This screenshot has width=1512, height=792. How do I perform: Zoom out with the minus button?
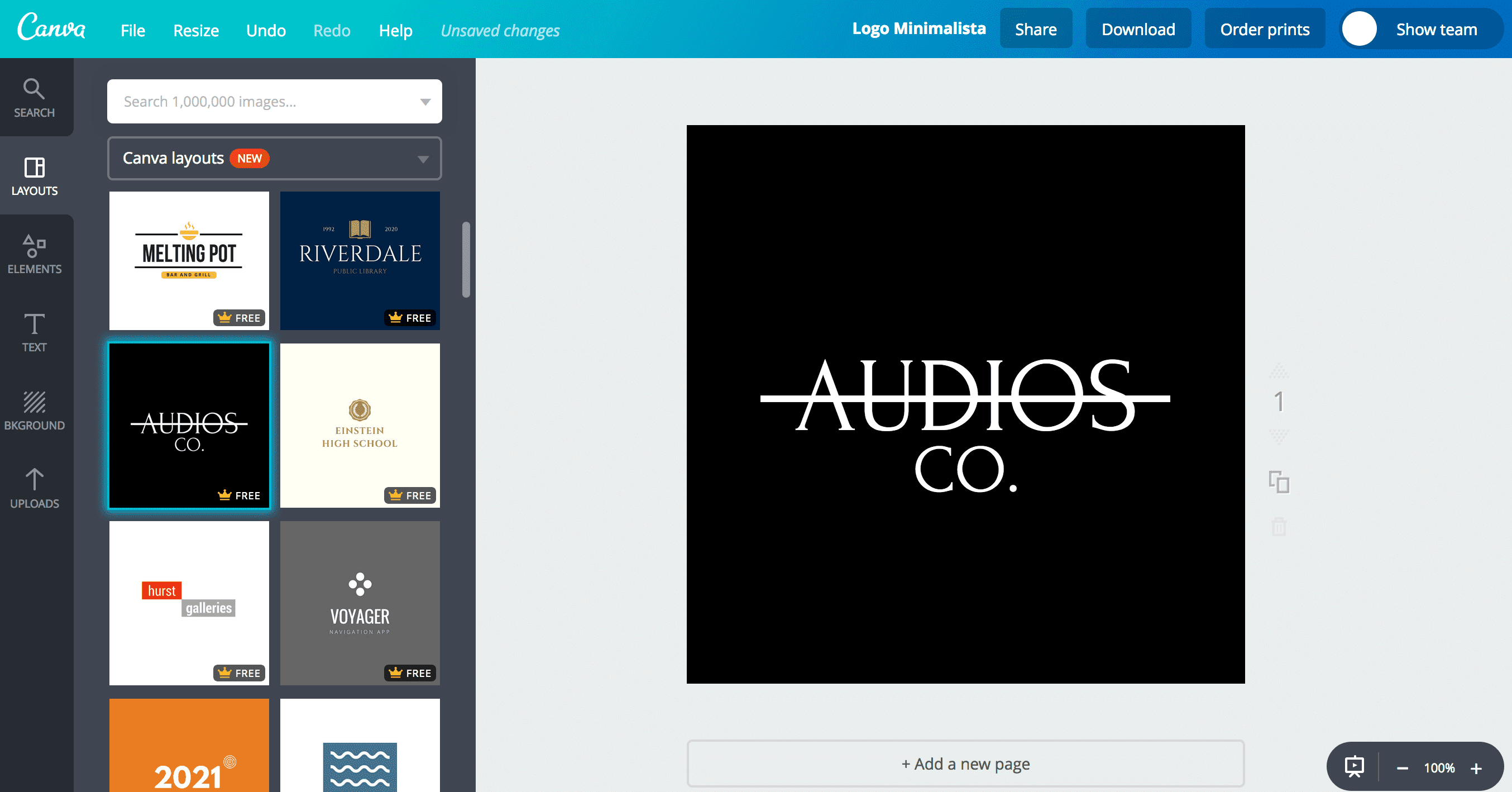pyautogui.click(x=1402, y=768)
